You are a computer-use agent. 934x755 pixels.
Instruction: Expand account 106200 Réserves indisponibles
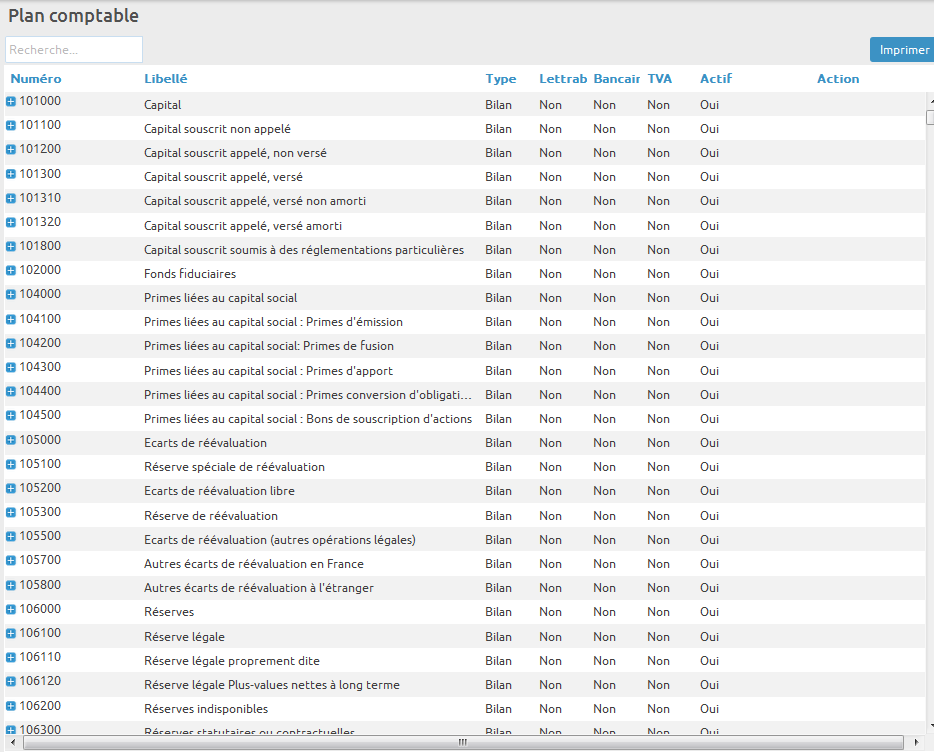click(10, 708)
